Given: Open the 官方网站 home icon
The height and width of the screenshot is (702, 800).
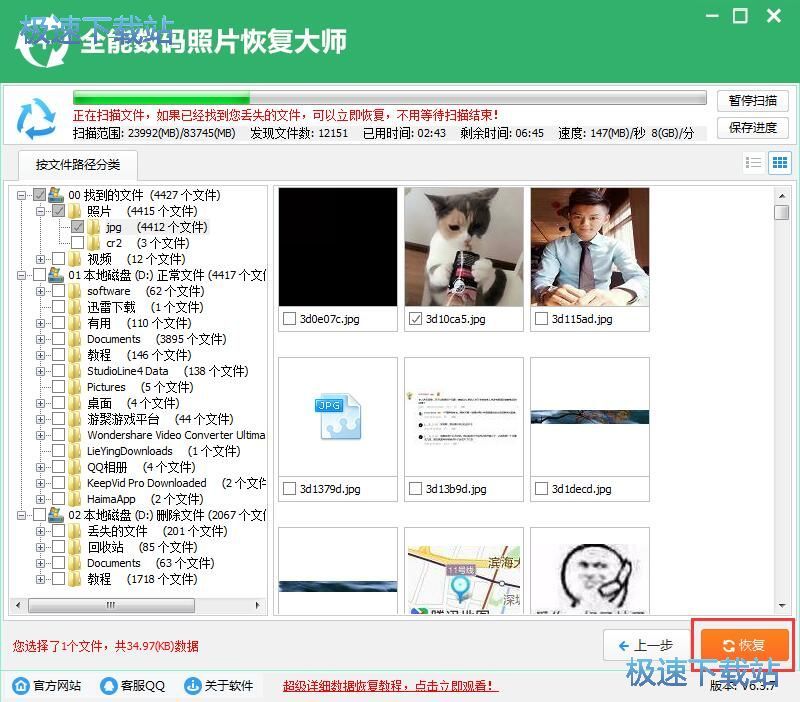Looking at the screenshot, I should click(x=20, y=686).
